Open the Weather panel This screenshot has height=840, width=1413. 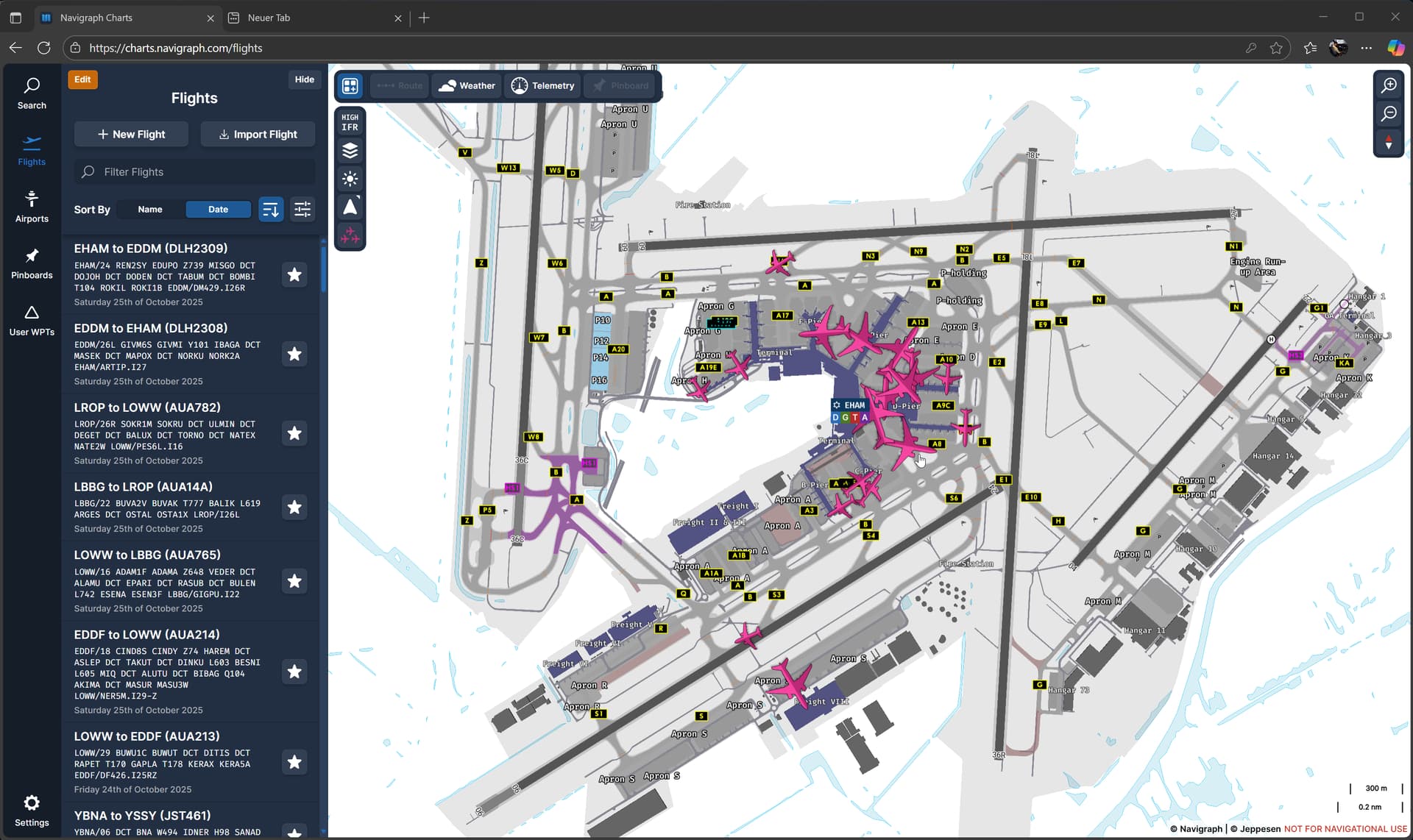pos(467,86)
